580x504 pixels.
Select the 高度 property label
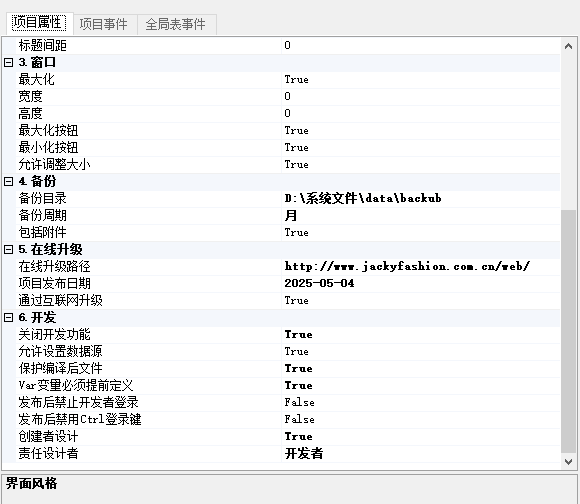click(30, 114)
